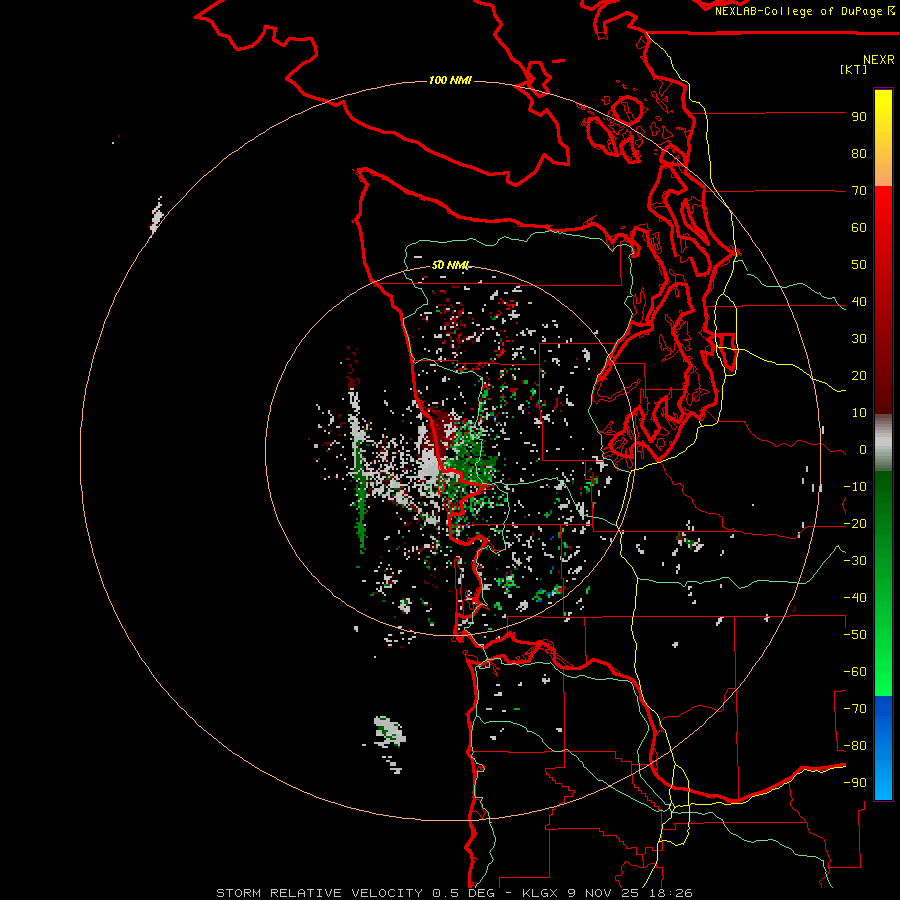Viewport: 900px width, 900px height.
Task: Click the positive 70 scale value
Action: tap(859, 191)
